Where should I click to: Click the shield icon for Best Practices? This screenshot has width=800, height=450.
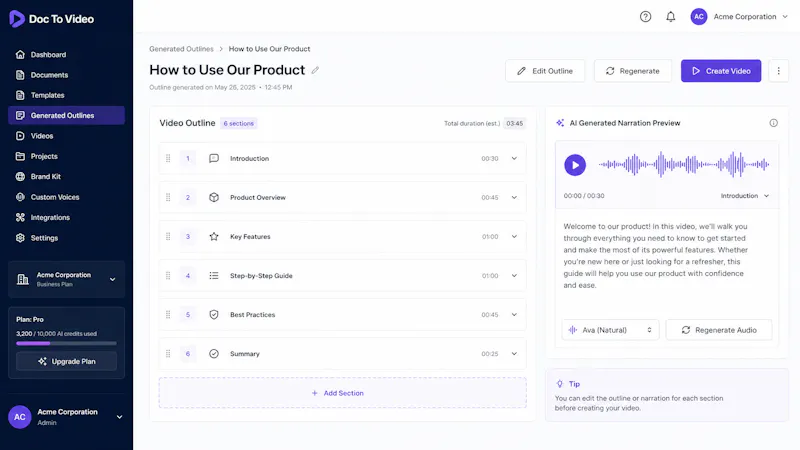coord(214,315)
